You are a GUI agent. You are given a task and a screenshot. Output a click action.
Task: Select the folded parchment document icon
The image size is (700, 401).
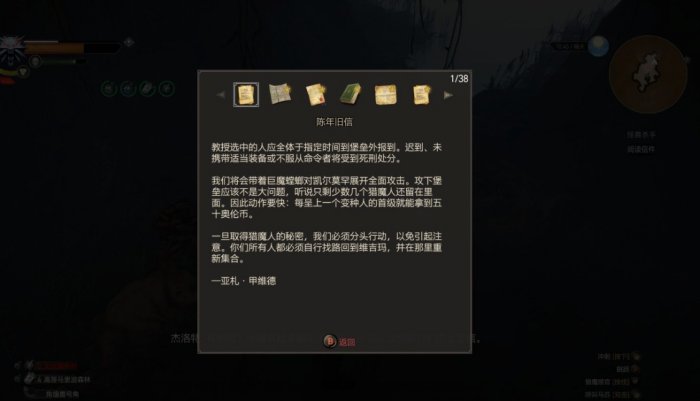point(386,95)
